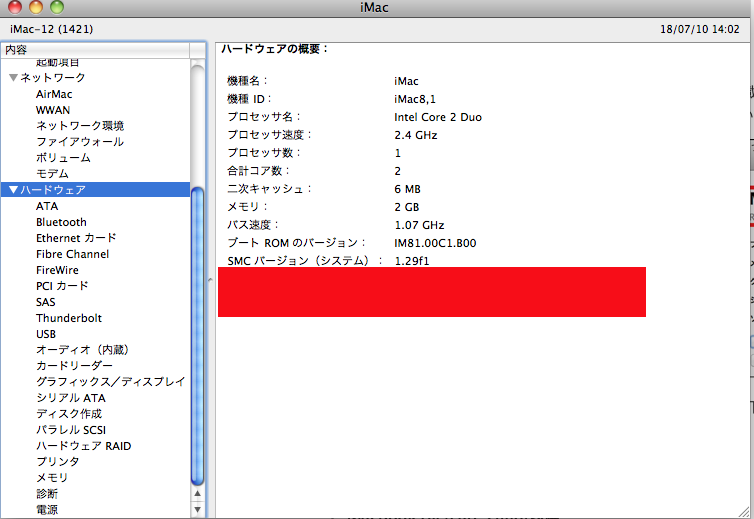Select Fibre Channel entry

(x=73, y=253)
